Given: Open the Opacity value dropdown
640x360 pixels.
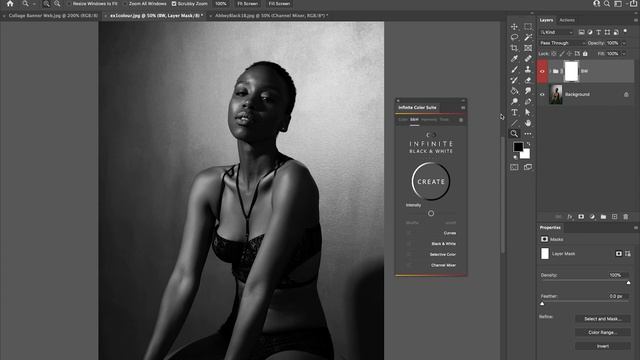Looking at the screenshot, I should pyautogui.click(x=624, y=43).
